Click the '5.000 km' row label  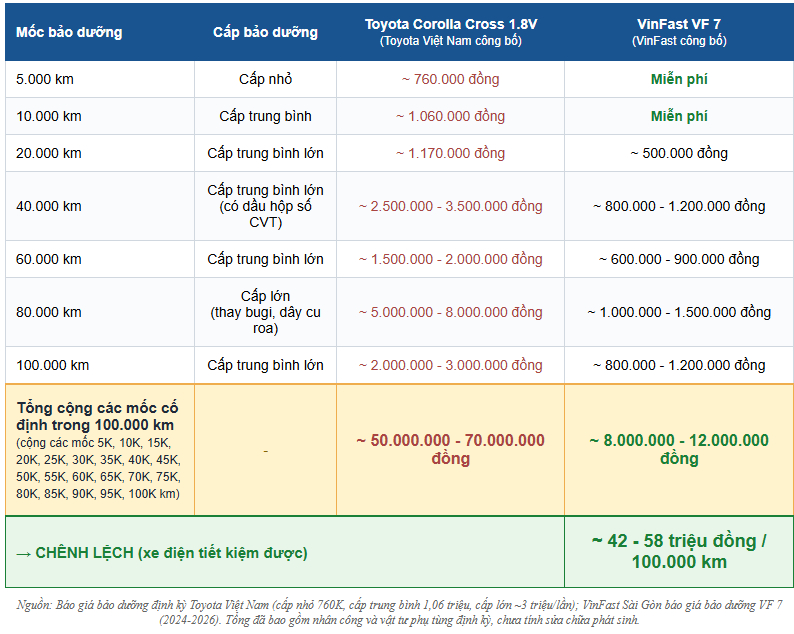[x=45, y=80]
